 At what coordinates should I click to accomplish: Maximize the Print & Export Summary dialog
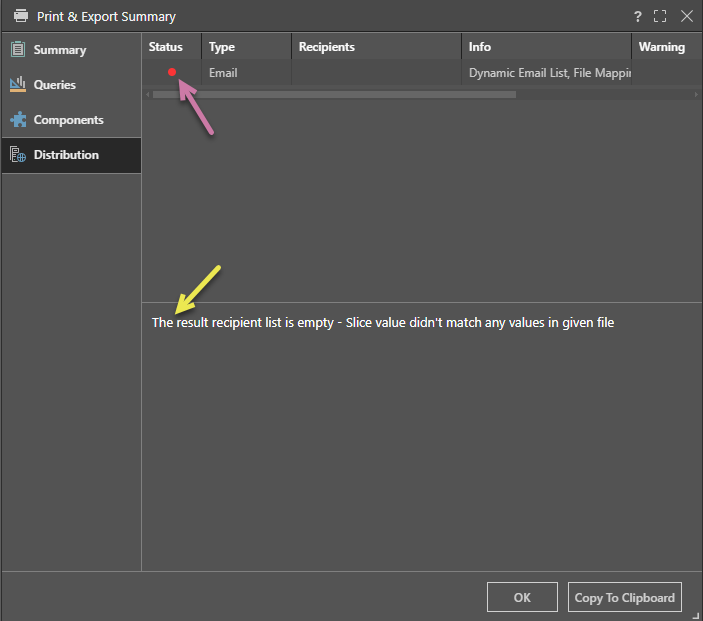coord(660,16)
